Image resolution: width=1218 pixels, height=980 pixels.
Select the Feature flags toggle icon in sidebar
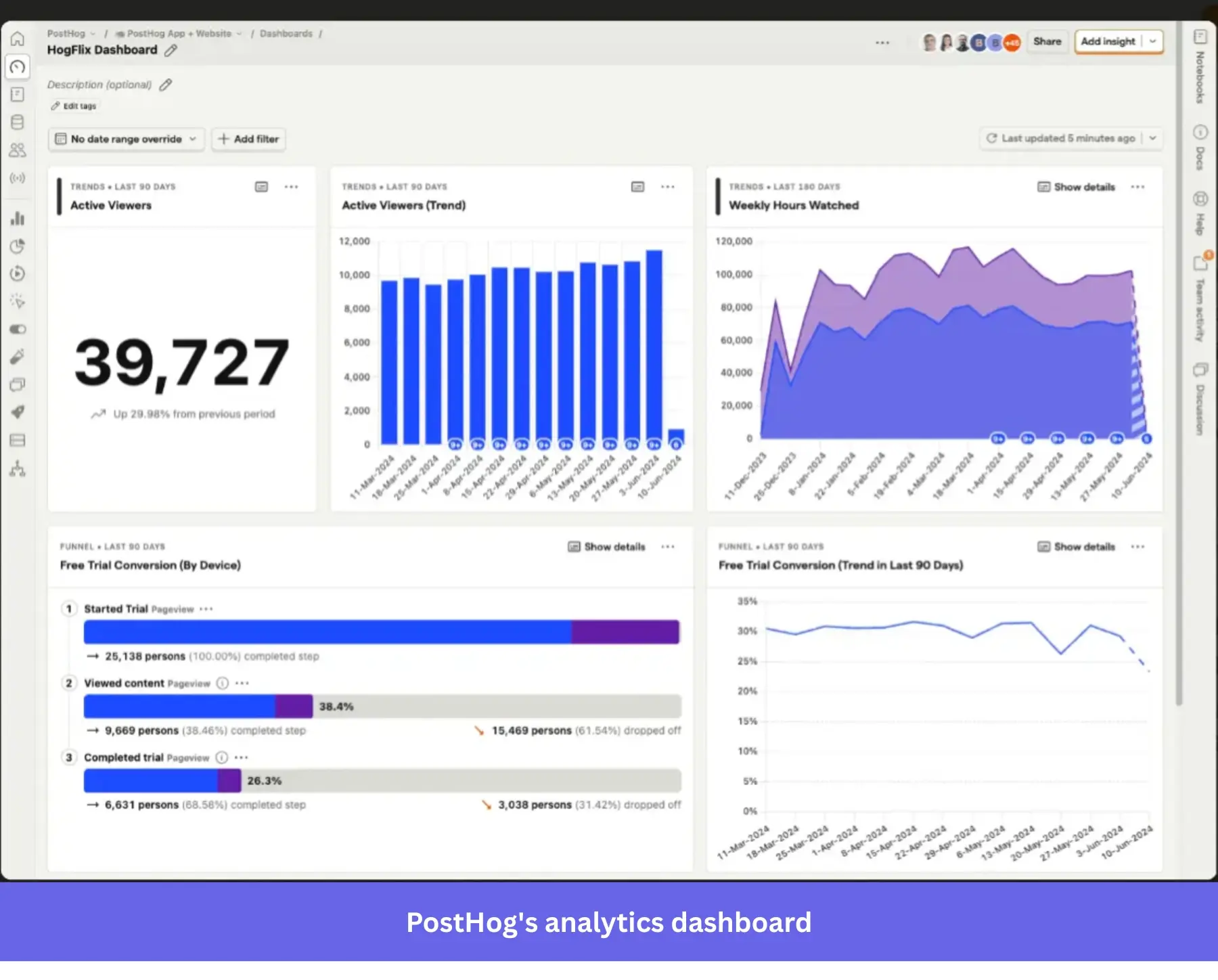[18, 330]
